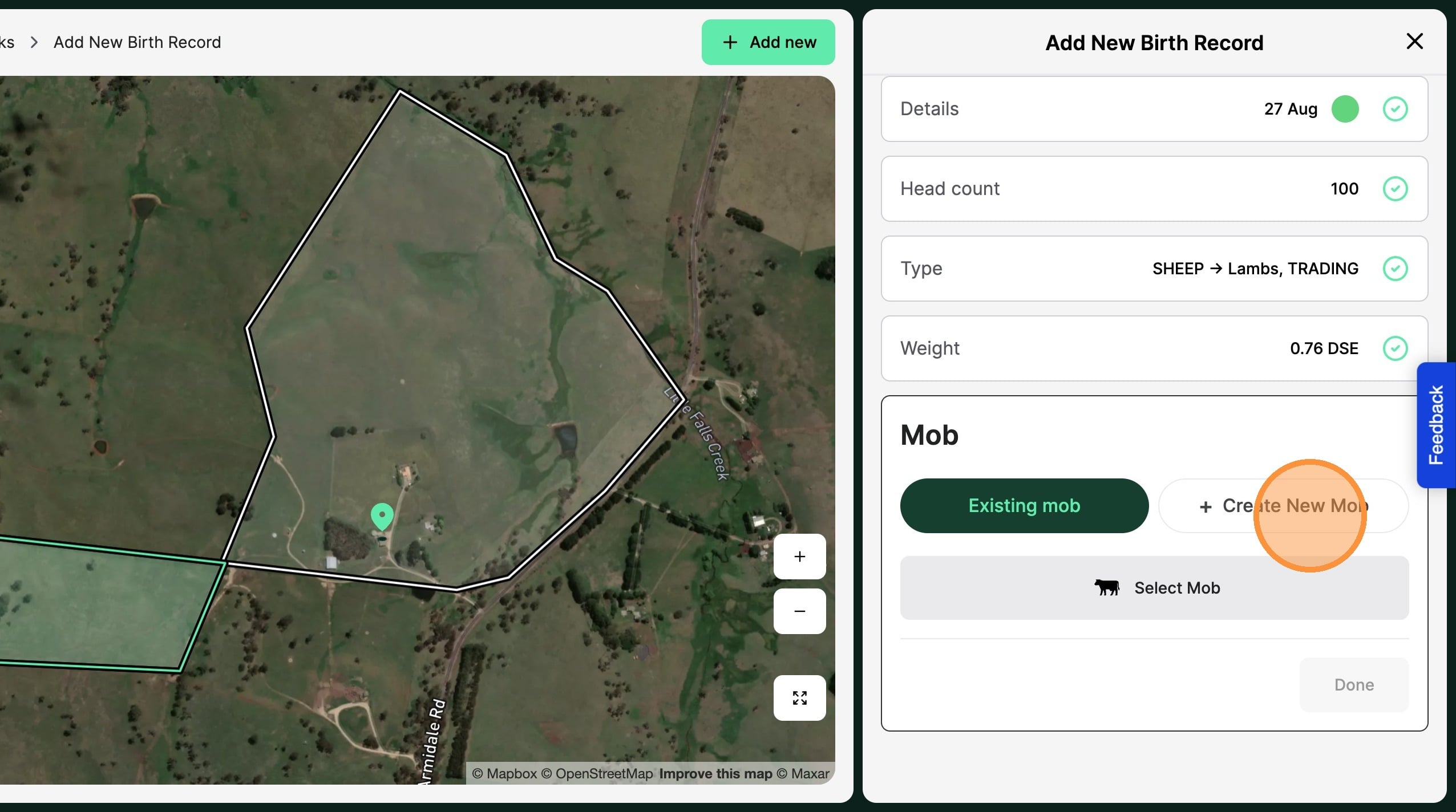Zoom in on the map
1456x812 pixels.
799,557
